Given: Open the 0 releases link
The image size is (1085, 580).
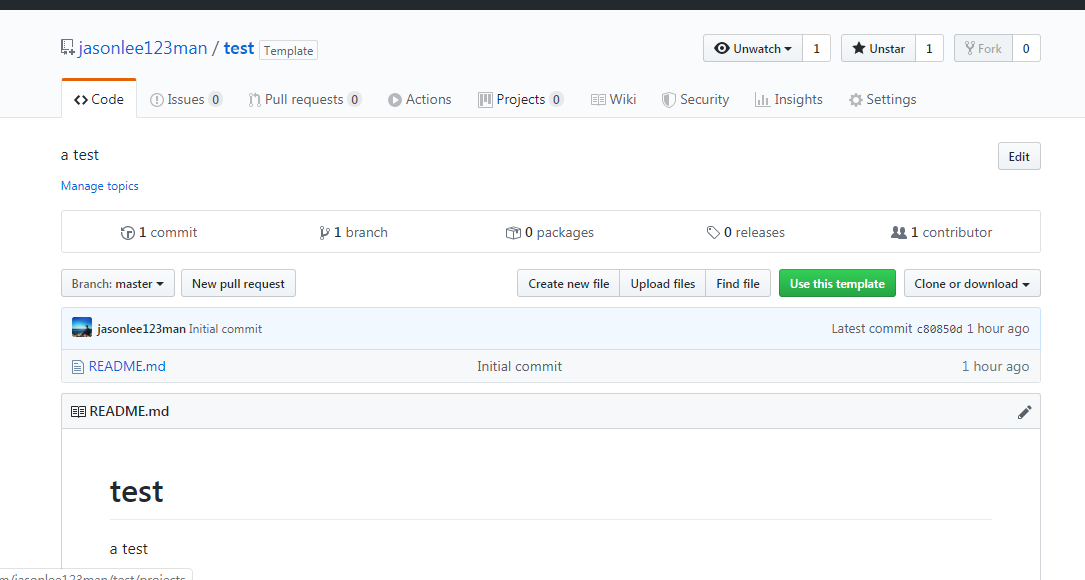Looking at the screenshot, I should [x=746, y=233].
